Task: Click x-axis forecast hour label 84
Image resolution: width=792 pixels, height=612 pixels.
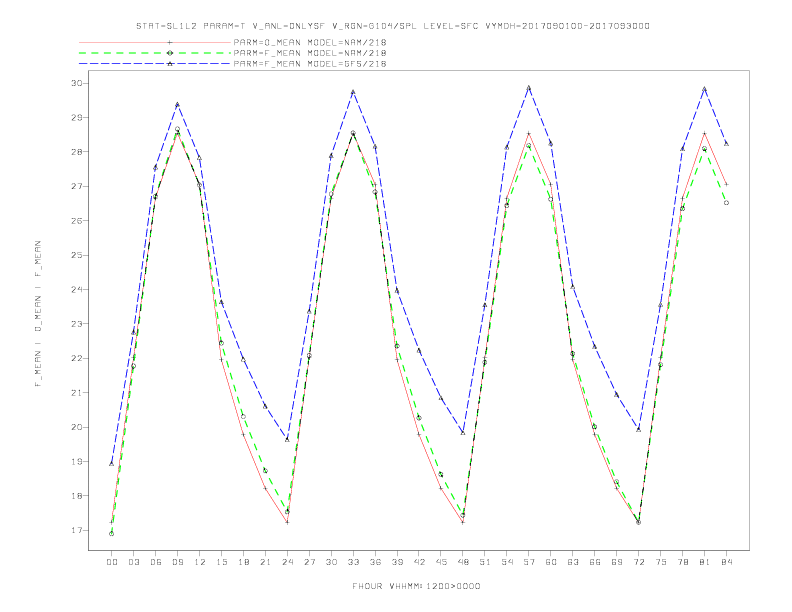Action: (727, 562)
